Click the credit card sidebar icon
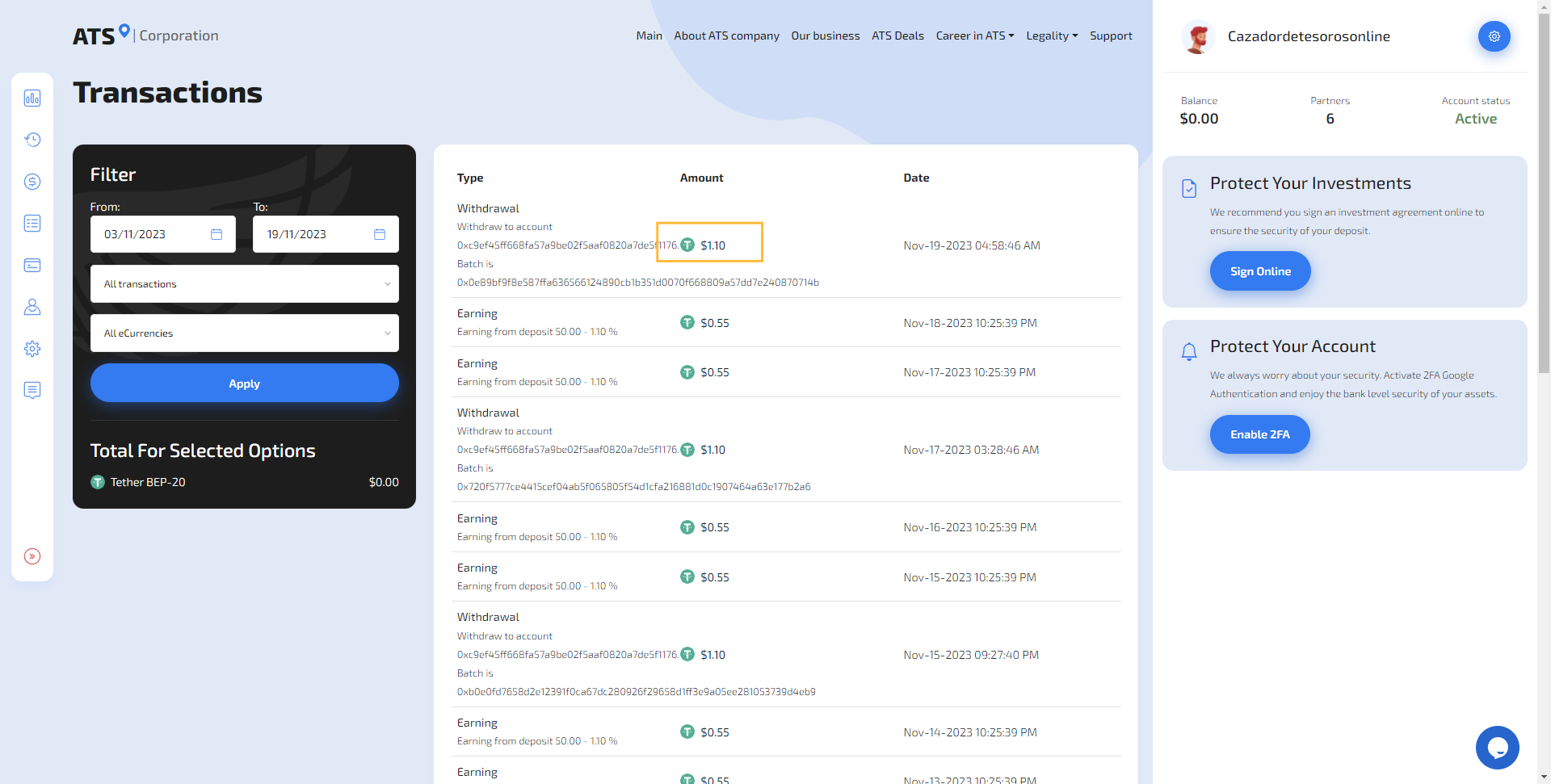The height and width of the screenshot is (784, 1551). [32, 265]
